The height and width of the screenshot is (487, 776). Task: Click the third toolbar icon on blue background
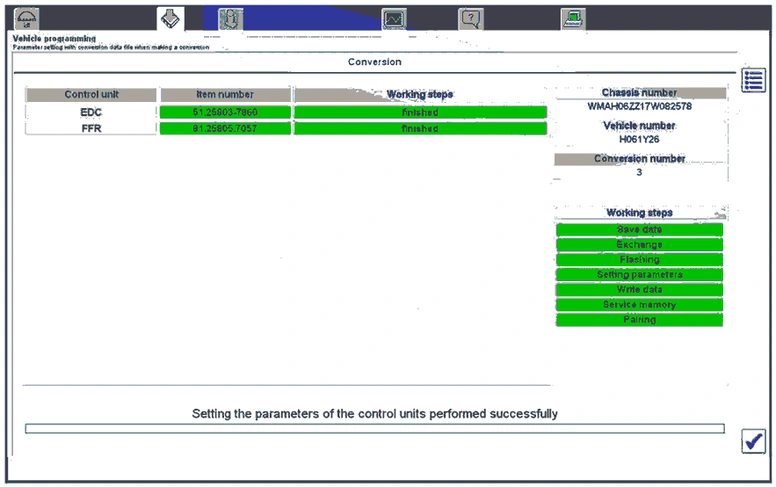click(230, 18)
